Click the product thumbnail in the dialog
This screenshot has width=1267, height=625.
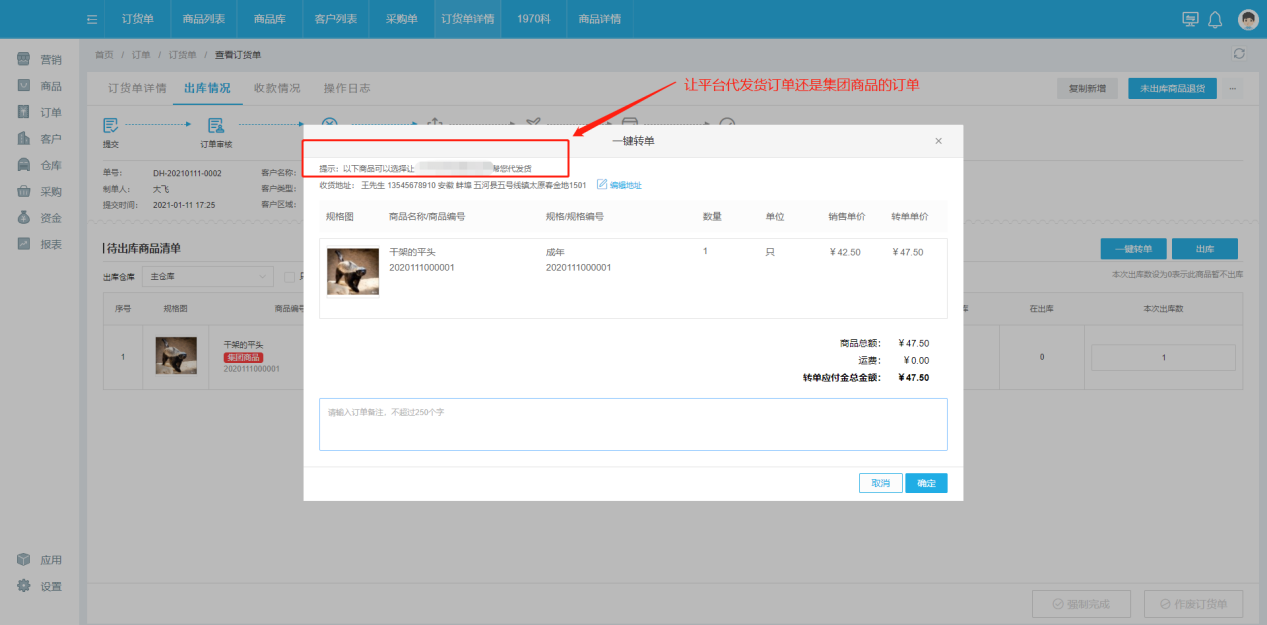pyautogui.click(x=353, y=271)
